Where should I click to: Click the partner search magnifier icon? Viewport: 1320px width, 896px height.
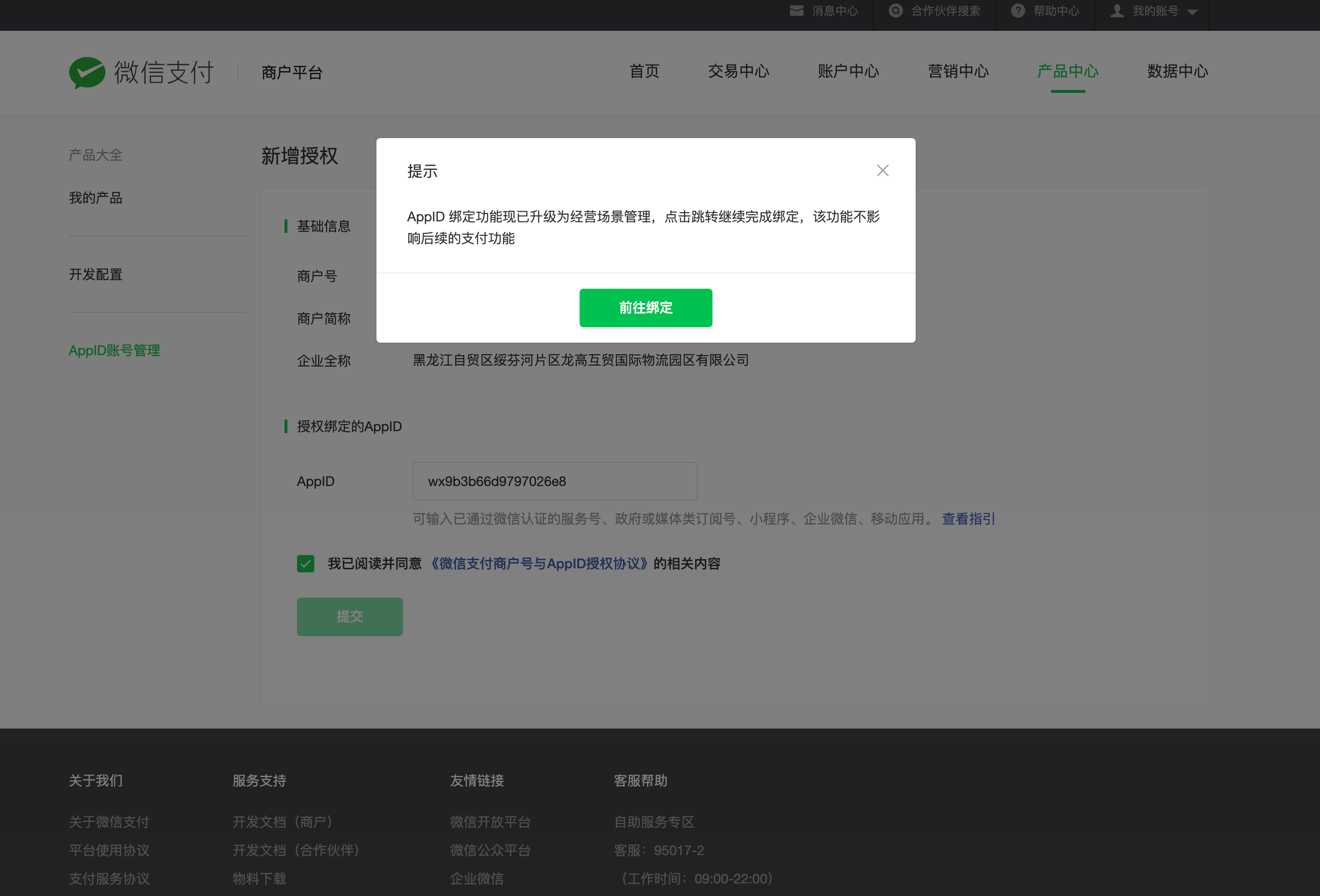[x=895, y=11]
